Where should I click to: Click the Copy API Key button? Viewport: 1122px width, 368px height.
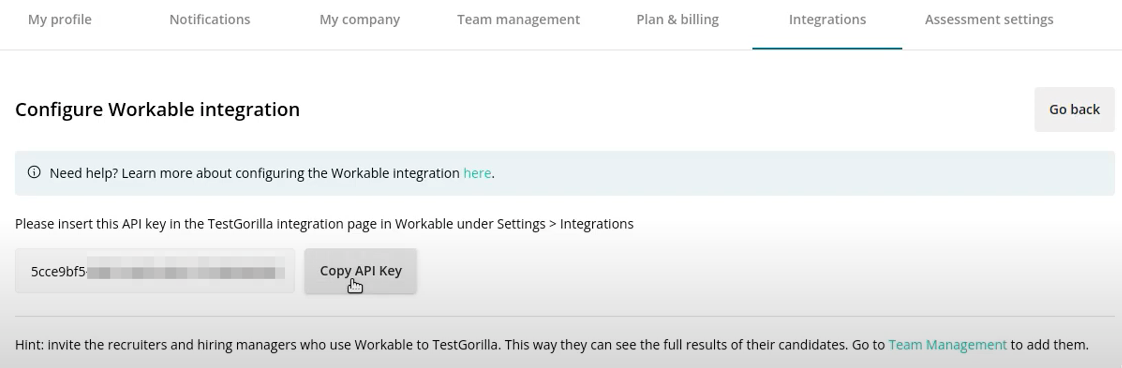tap(361, 271)
